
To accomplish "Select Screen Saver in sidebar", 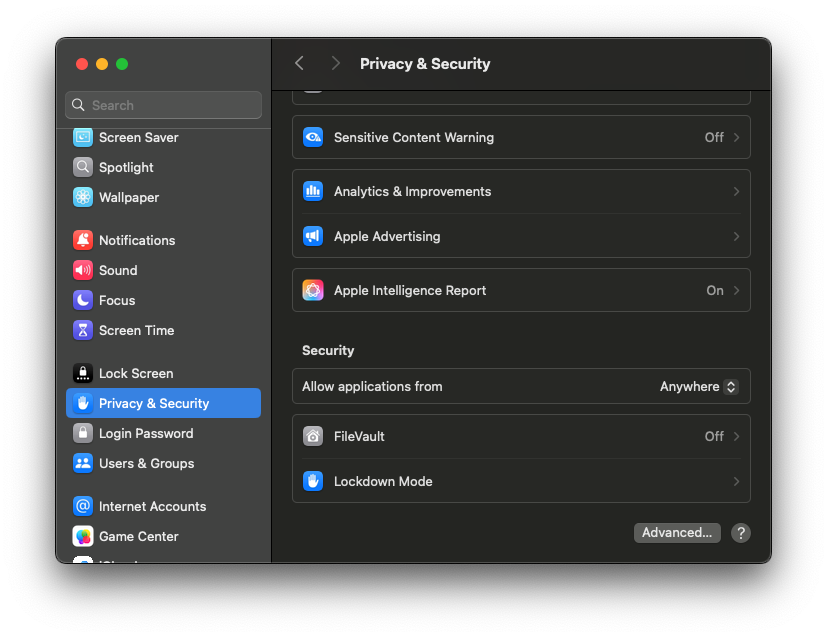I will pyautogui.click(x=164, y=138).
